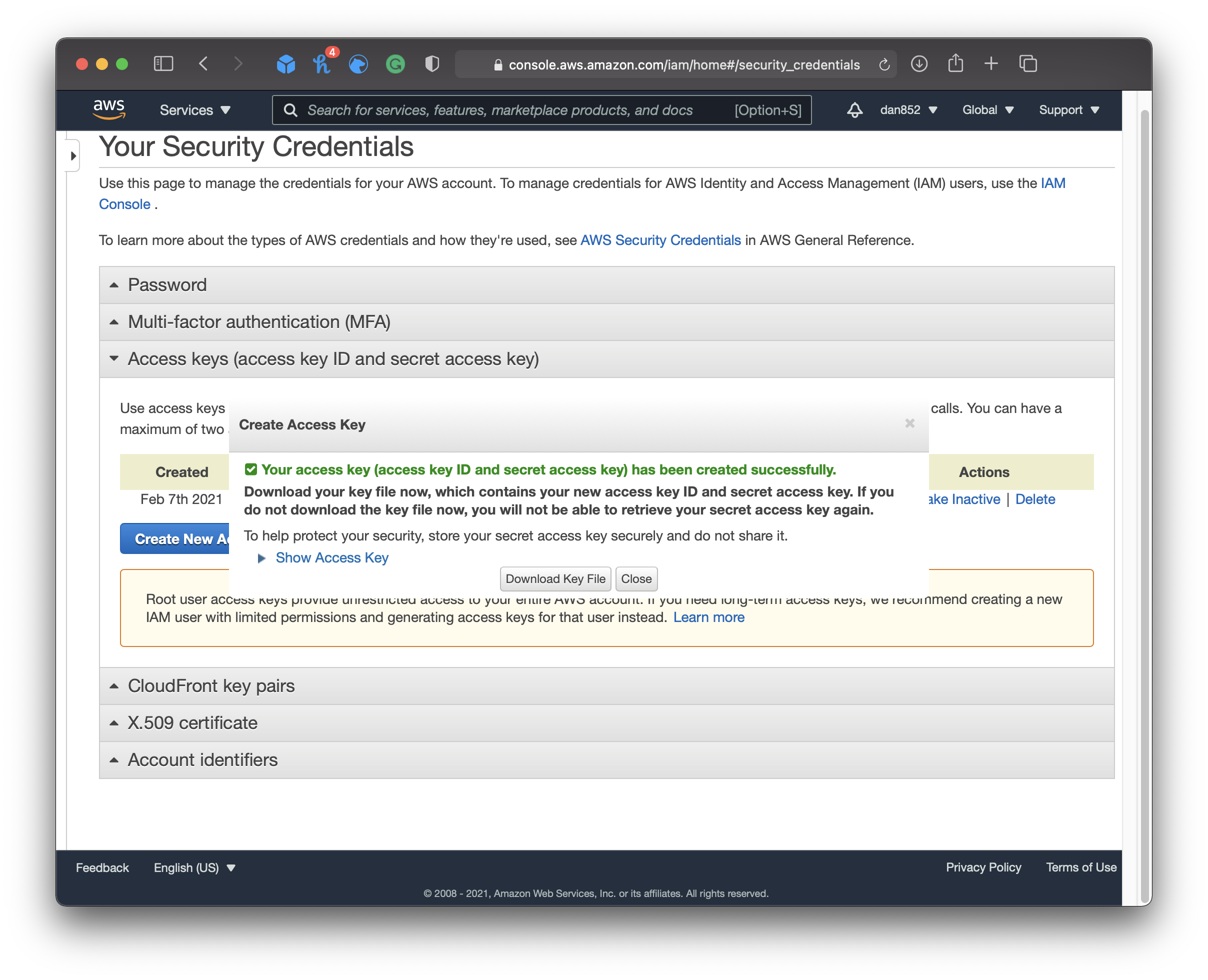Click the AWS logo home icon
This screenshot has width=1208, height=980.
(107, 110)
